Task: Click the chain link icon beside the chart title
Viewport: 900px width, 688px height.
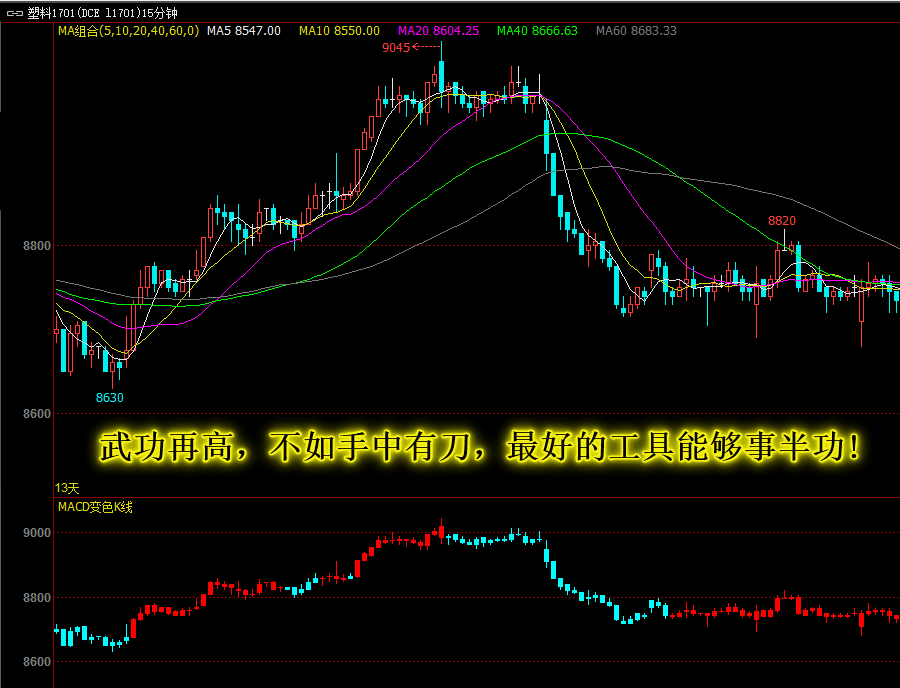Action: coord(15,13)
